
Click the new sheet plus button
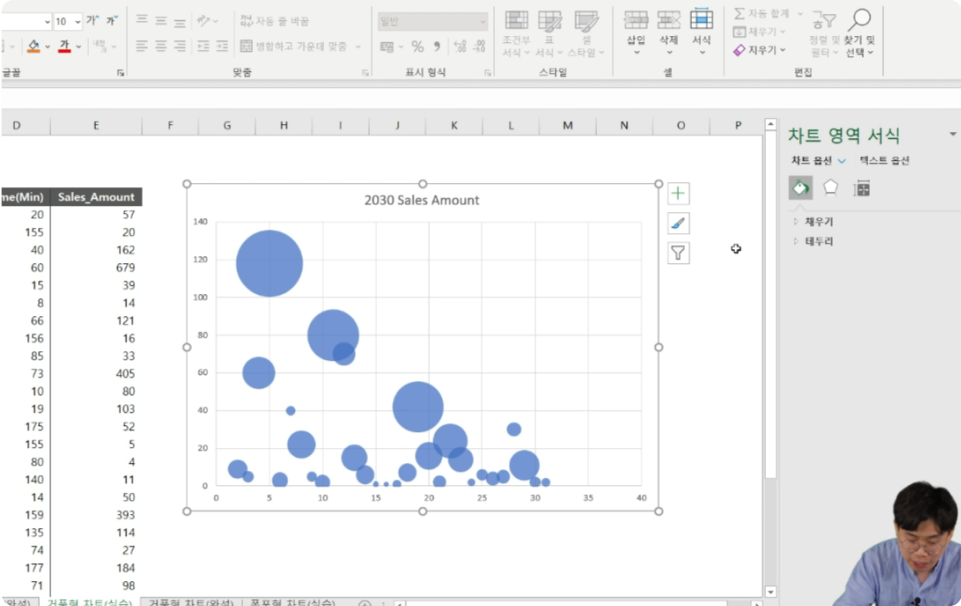[364, 603]
